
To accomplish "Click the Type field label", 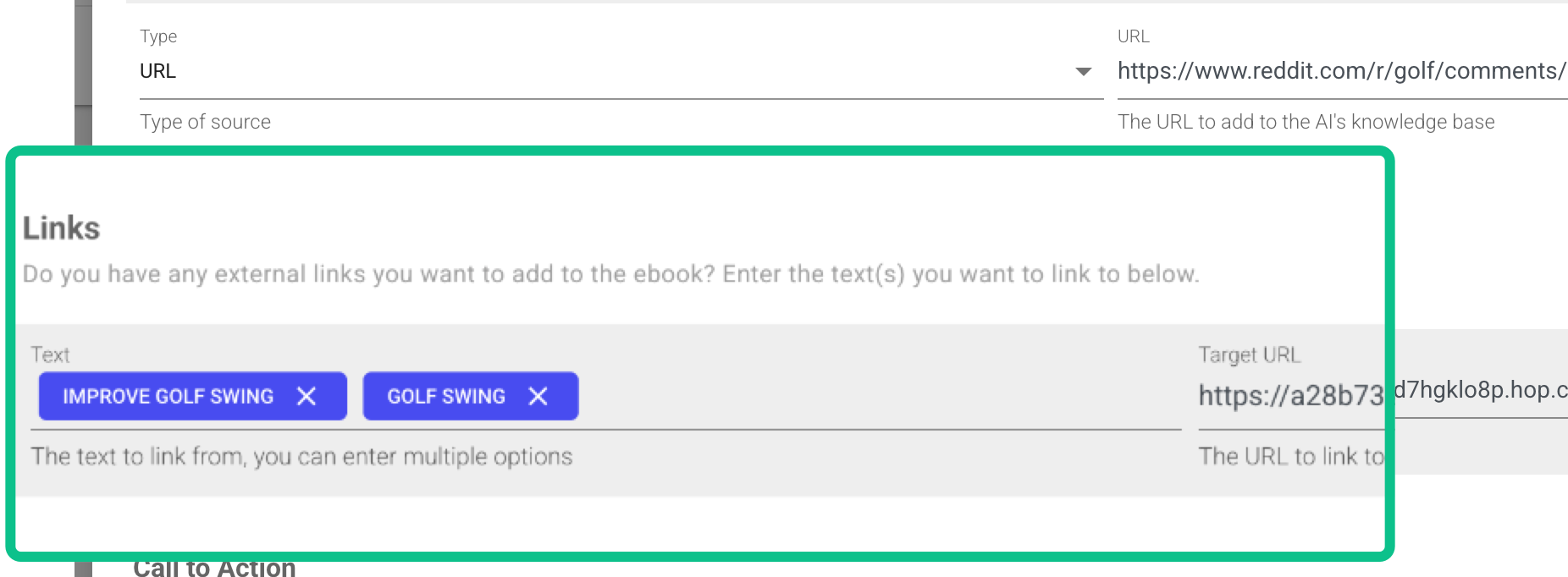I will tap(158, 36).
